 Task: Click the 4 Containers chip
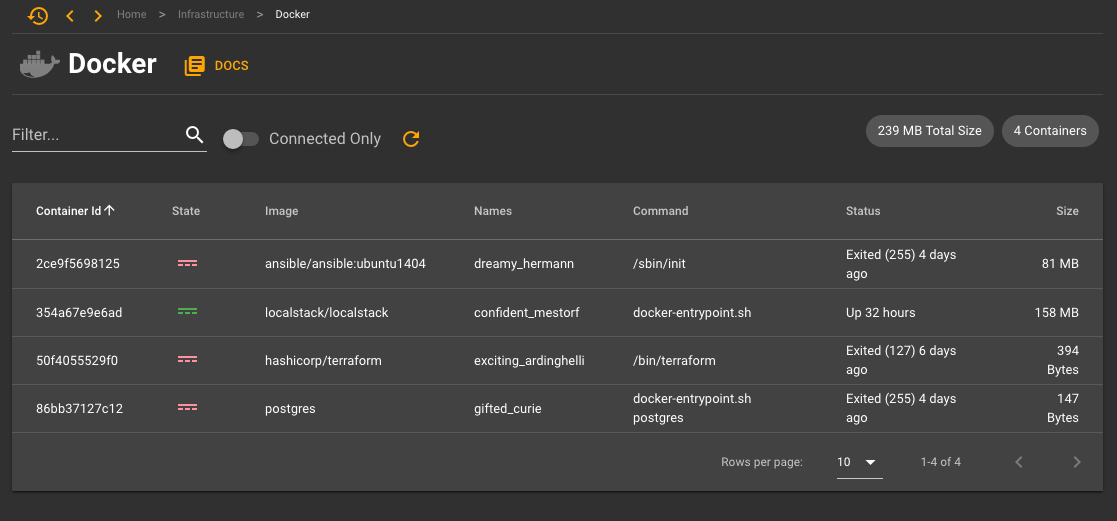(x=1050, y=131)
